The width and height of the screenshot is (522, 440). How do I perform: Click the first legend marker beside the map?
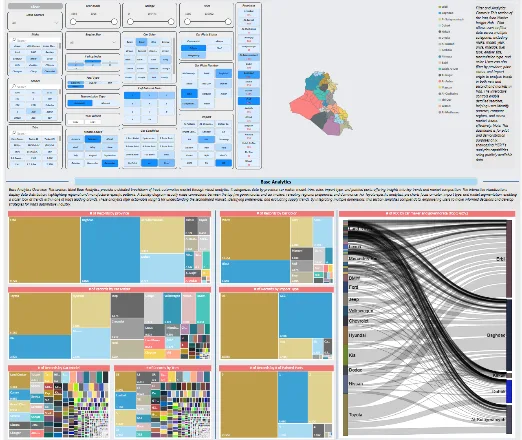coord(440,7)
